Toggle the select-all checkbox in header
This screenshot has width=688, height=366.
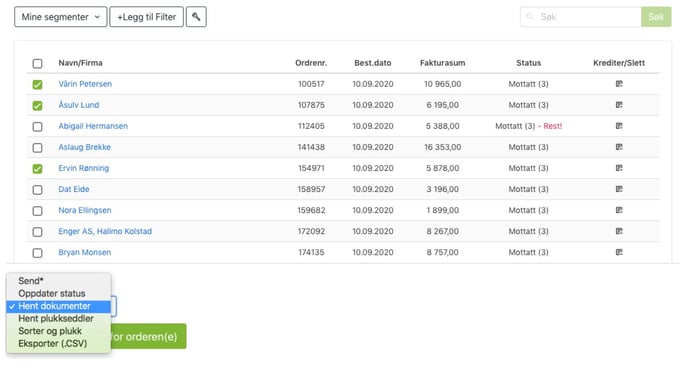click(37, 64)
